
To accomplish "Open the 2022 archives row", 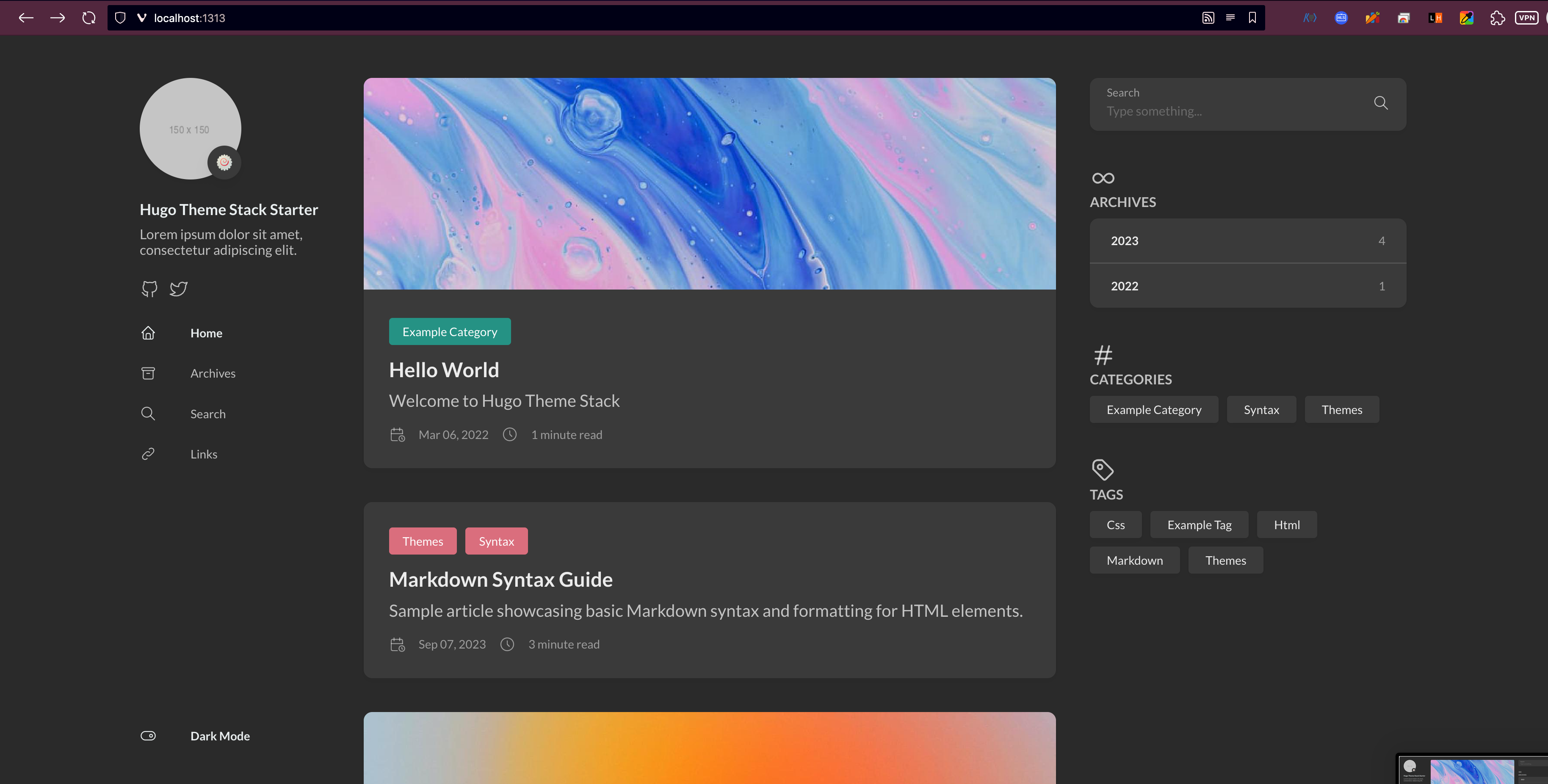I will (1247, 286).
